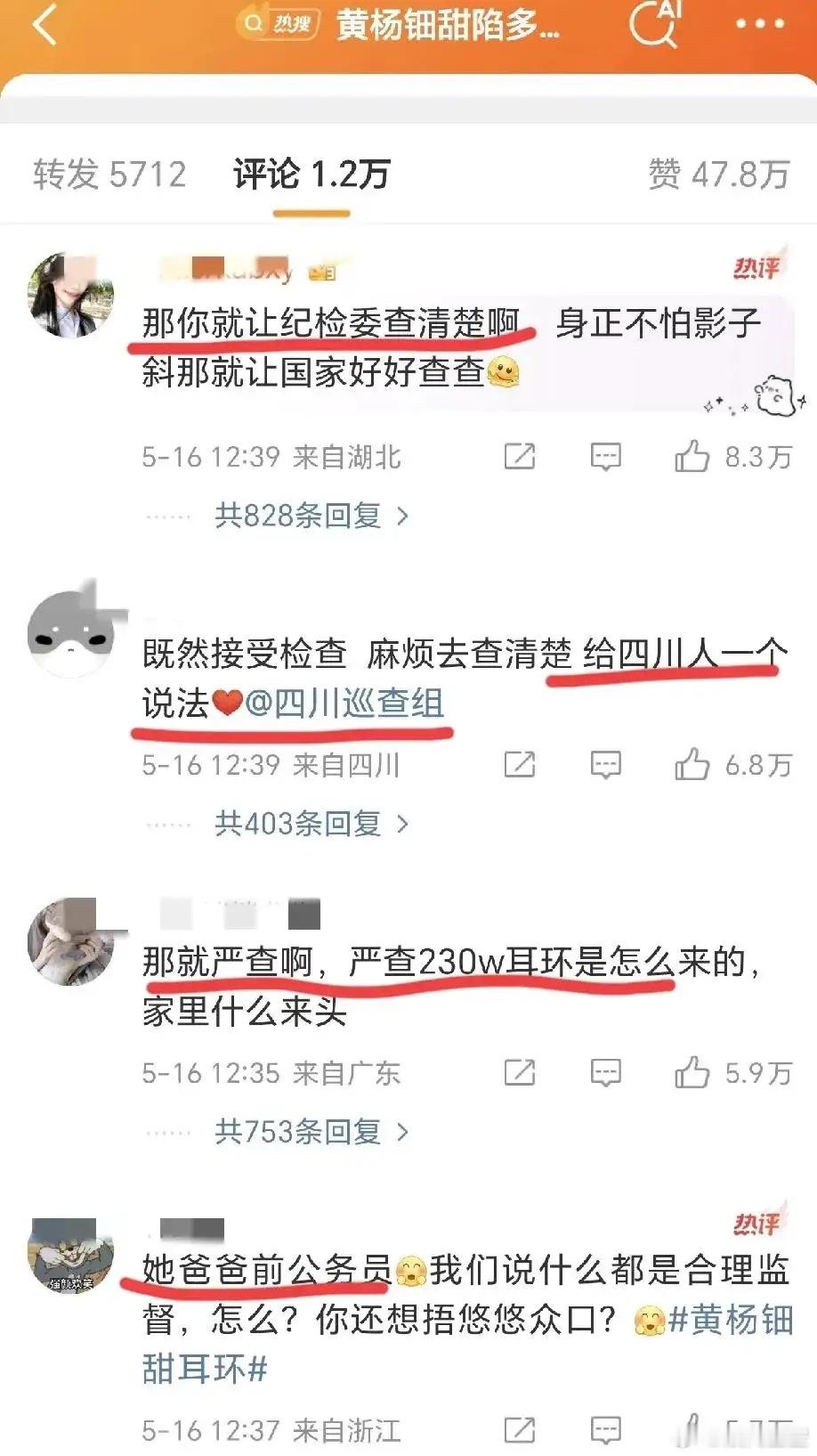Repost the Hubei comment via share icon
Screen dimensions: 817x1456
pyautogui.click(x=520, y=457)
